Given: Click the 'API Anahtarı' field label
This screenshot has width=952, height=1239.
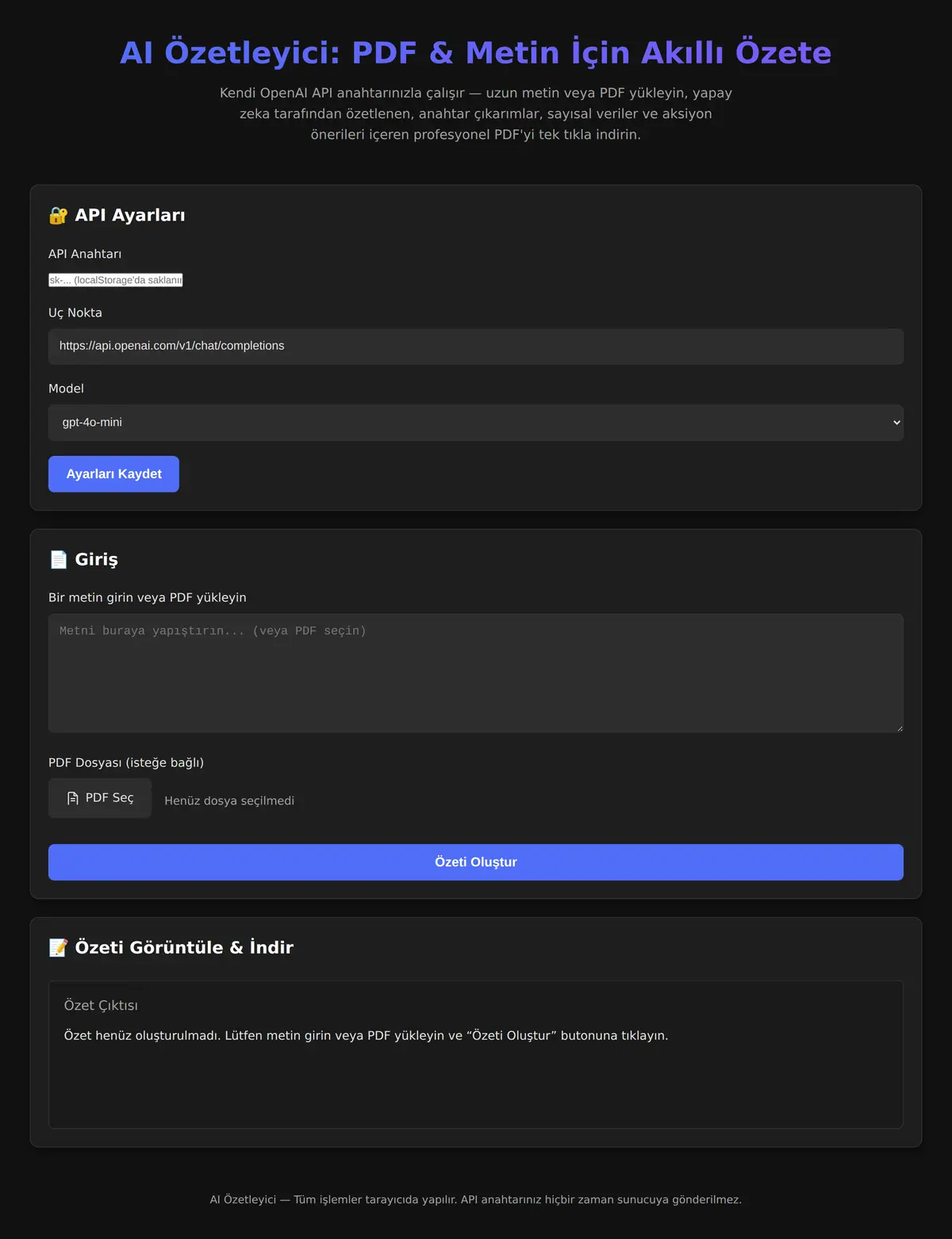Looking at the screenshot, I should pyautogui.click(x=85, y=254).
